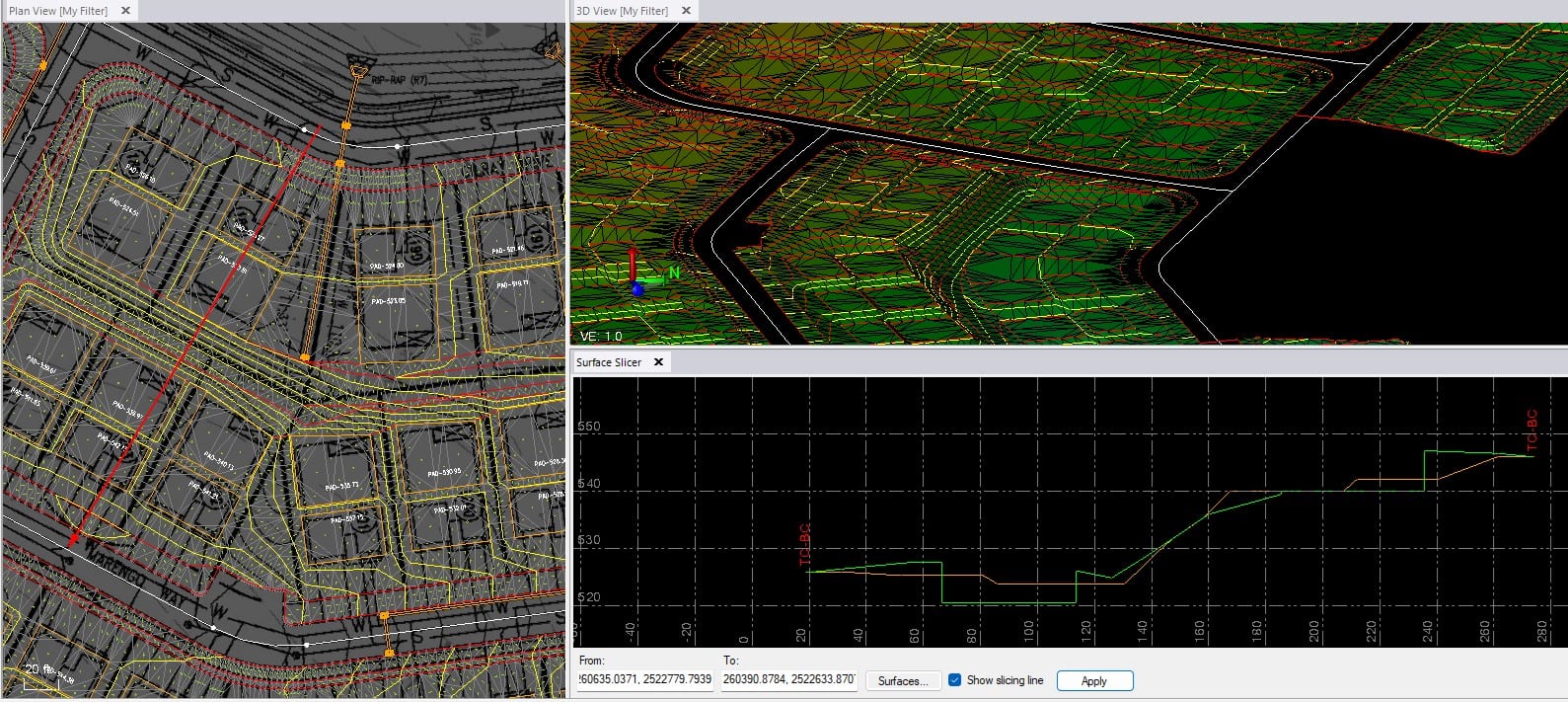Close the Plan View tab

125,11
